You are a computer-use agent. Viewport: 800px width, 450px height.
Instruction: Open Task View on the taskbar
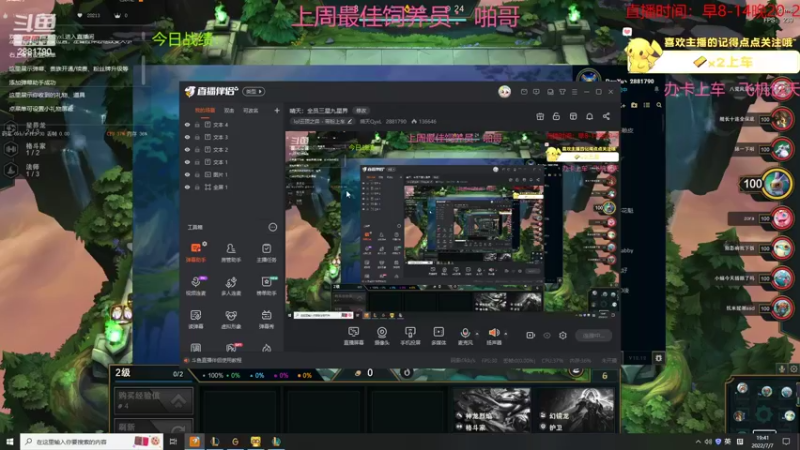pyautogui.click(x=173, y=441)
